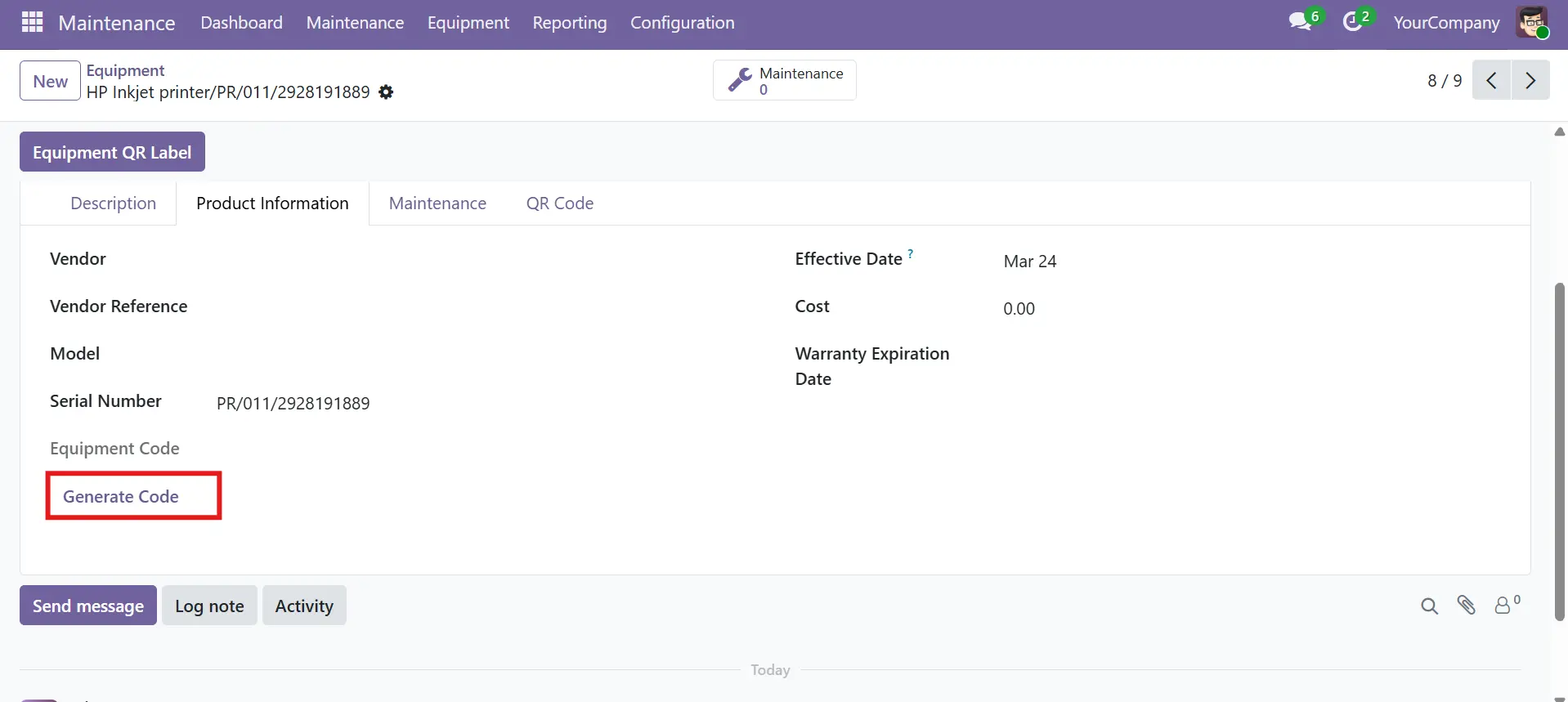Go to the previous equipment record
This screenshot has height=702, width=1568.
pos(1491,80)
